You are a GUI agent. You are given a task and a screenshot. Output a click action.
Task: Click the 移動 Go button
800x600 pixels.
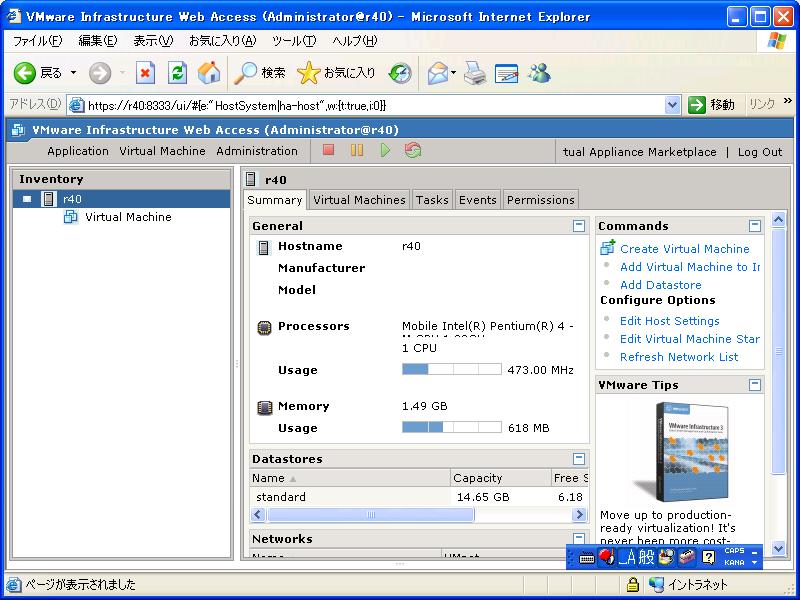pos(712,105)
